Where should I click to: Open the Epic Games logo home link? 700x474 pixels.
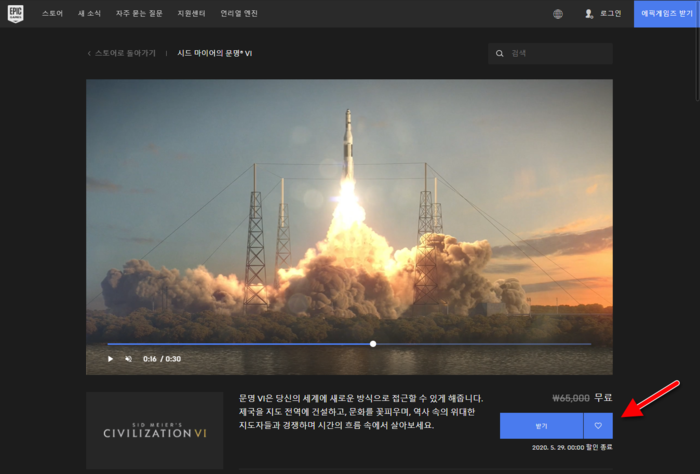point(16,14)
